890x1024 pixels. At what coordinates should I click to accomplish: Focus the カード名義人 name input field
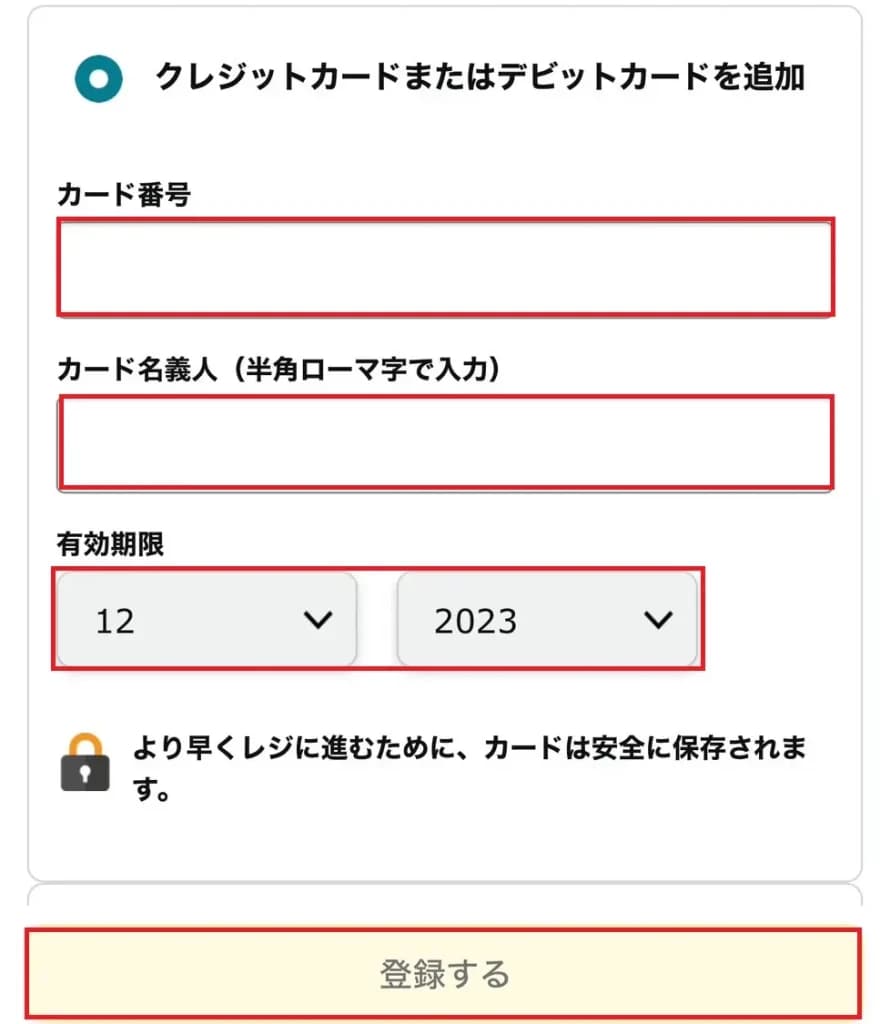click(x=445, y=442)
